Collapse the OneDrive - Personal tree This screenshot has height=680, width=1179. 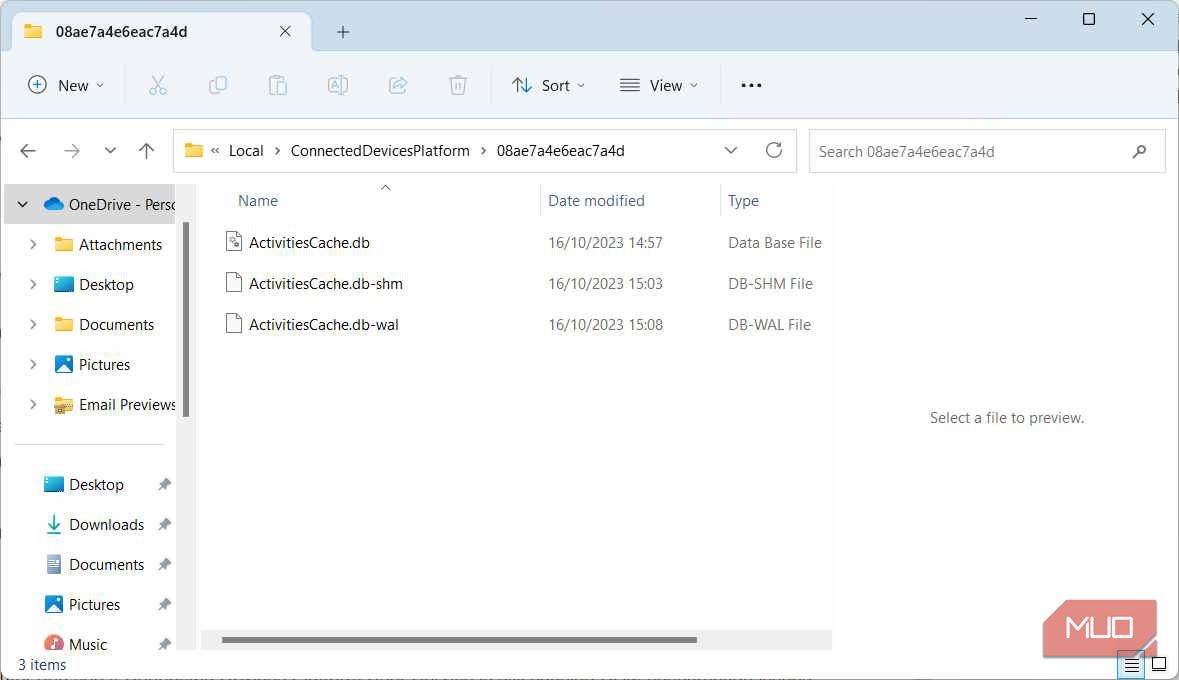tap(22, 204)
